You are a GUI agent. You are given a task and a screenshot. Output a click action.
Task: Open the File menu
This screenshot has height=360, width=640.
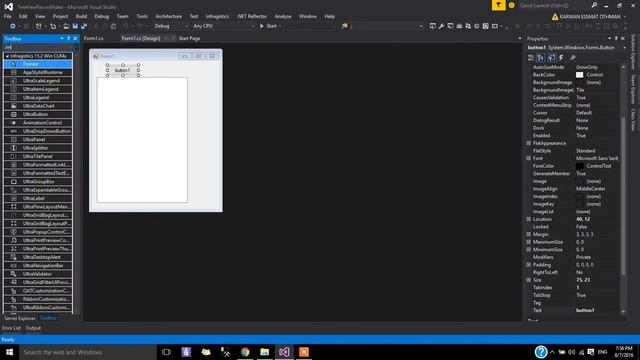point(8,16)
